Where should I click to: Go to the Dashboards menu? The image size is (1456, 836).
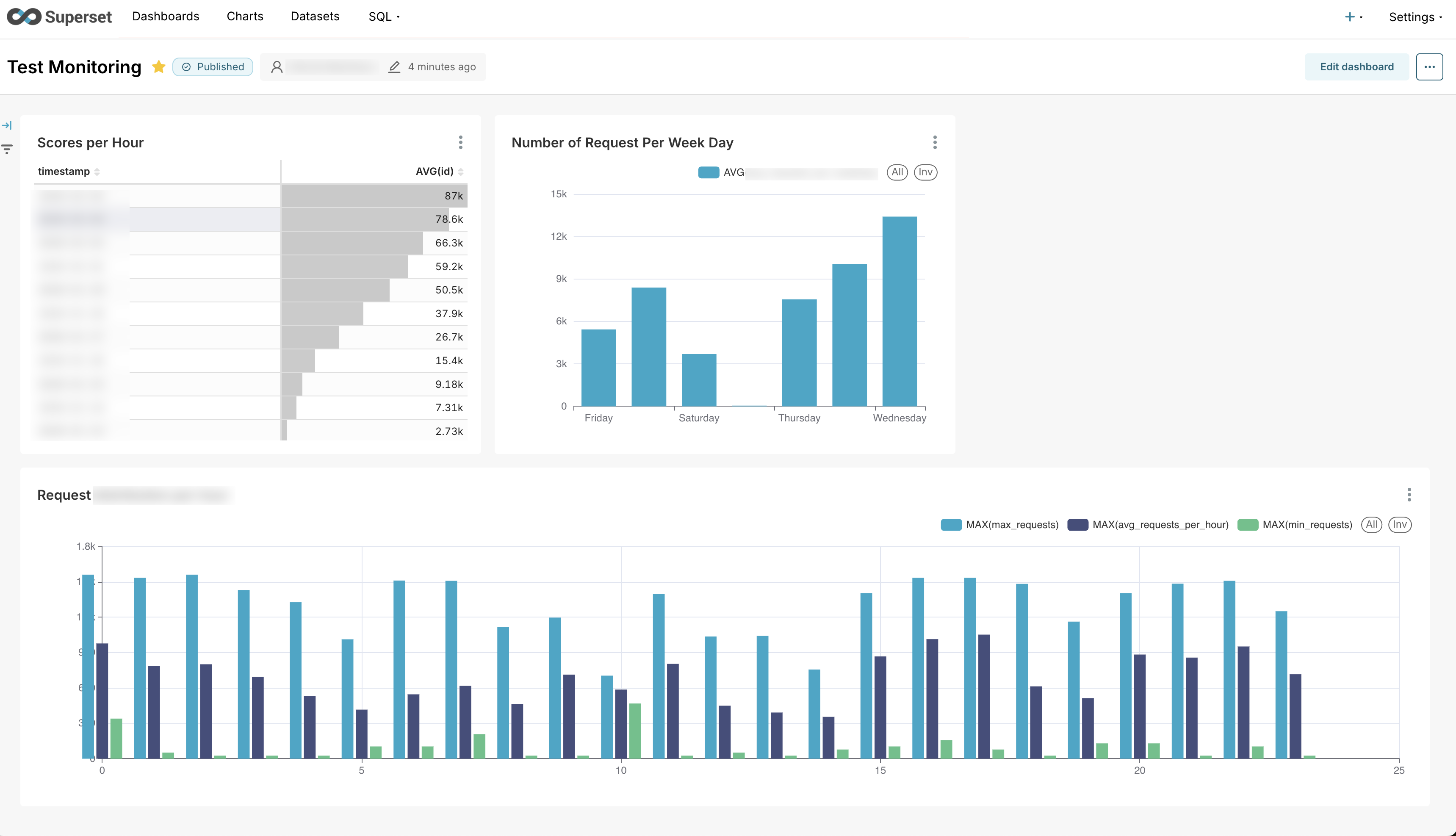[165, 17]
